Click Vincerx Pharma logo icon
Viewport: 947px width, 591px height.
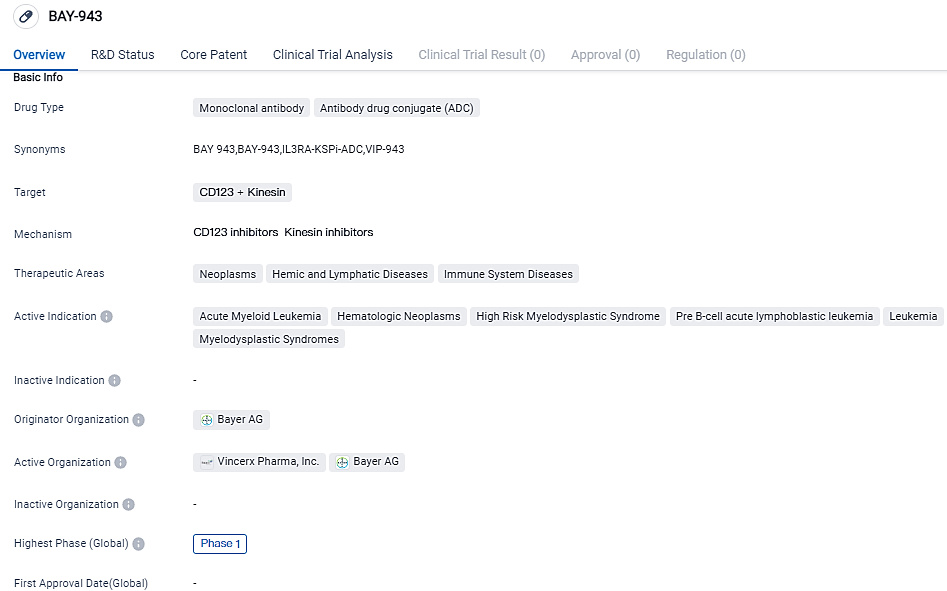click(x=207, y=462)
